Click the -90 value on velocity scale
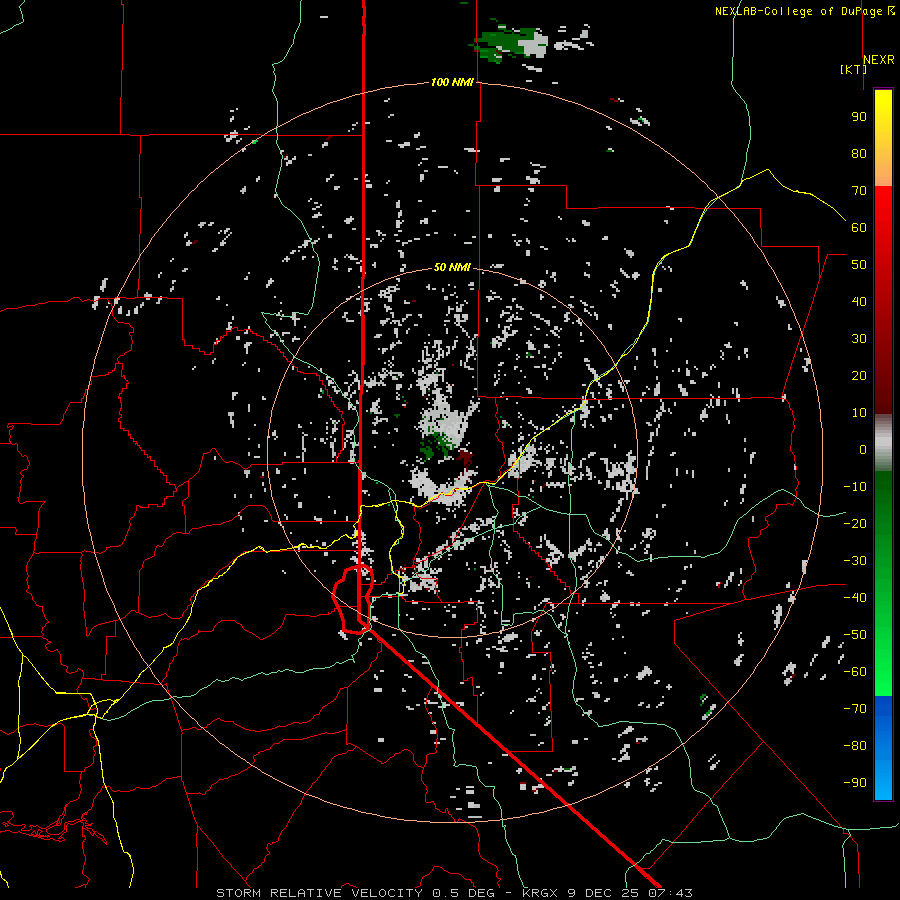Image resolution: width=900 pixels, height=900 pixels. [855, 783]
